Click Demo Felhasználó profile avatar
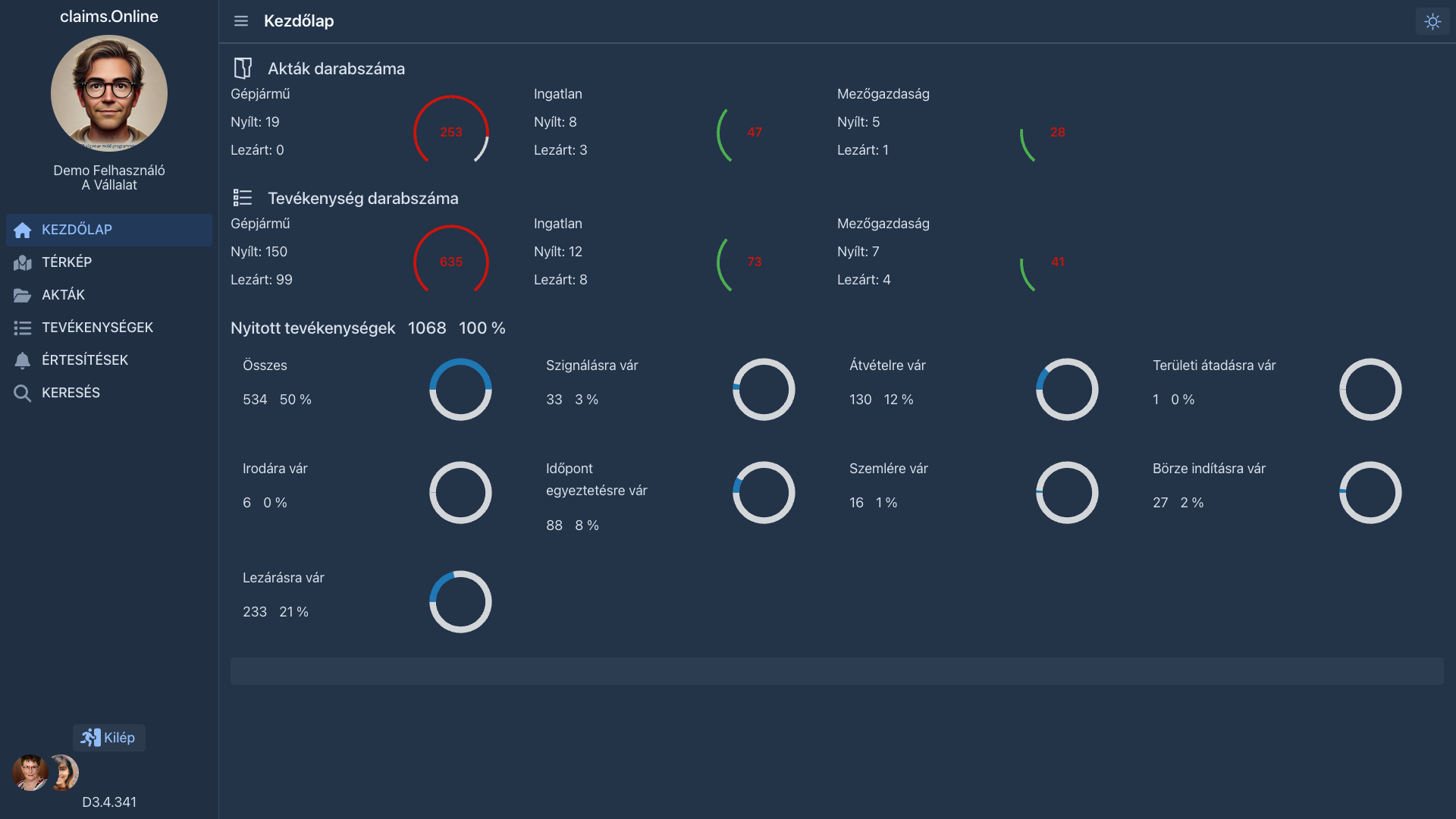This screenshot has width=1456, height=819. point(109,93)
